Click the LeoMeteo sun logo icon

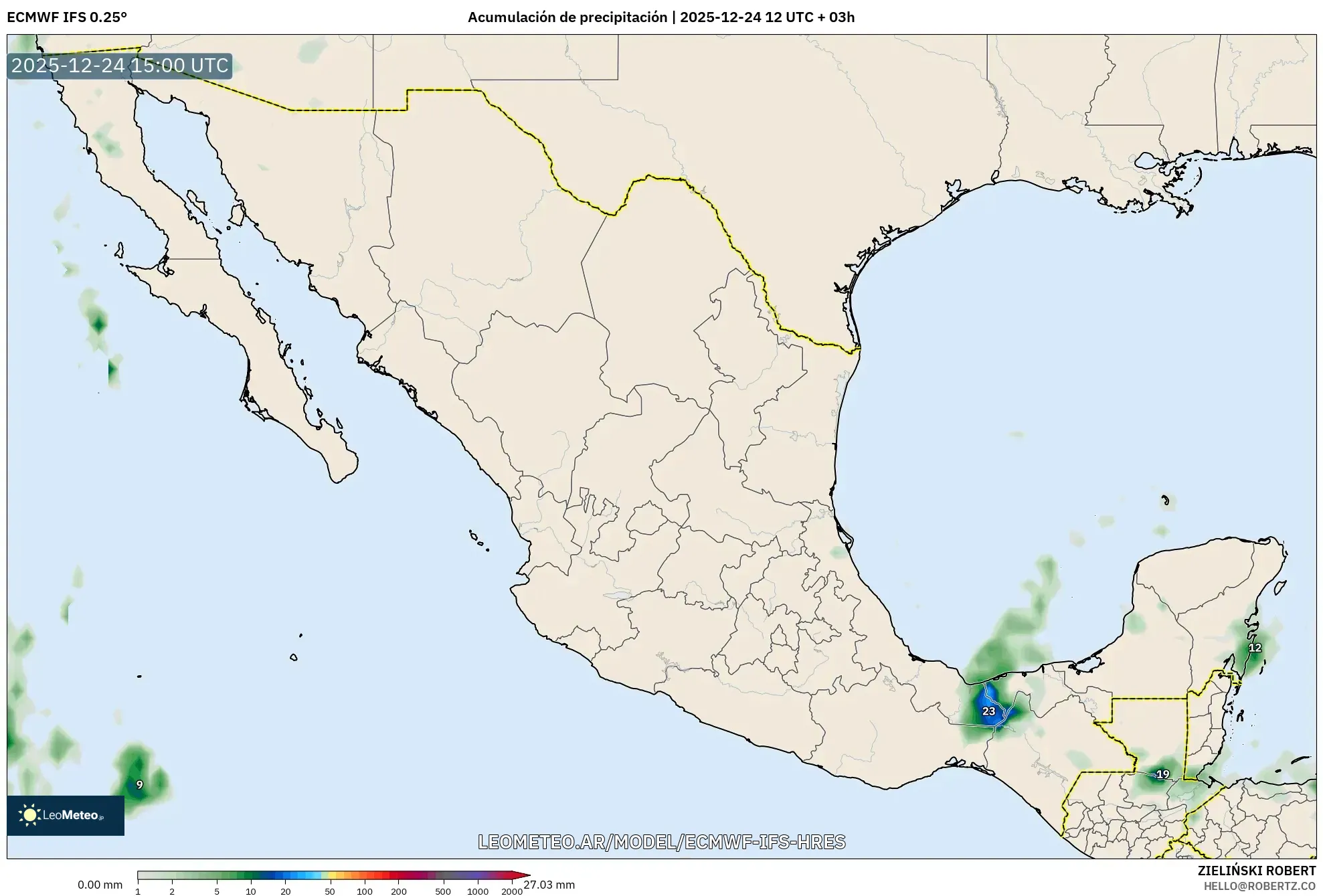point(29,816)
